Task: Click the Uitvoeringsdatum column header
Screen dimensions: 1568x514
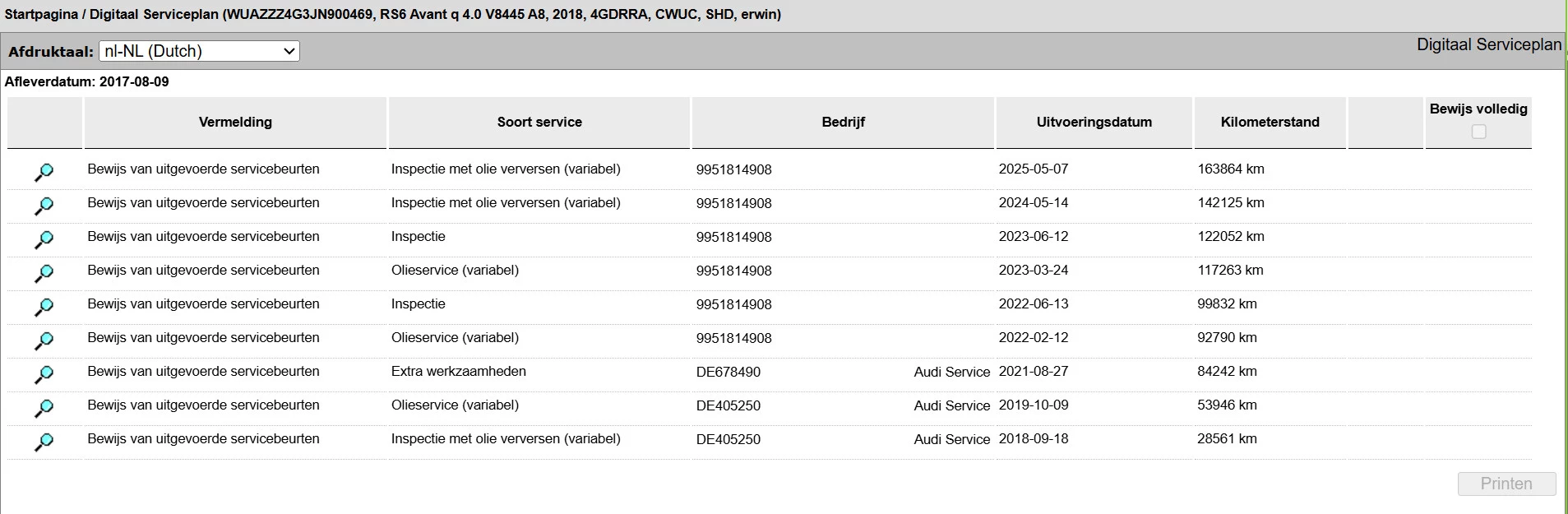Action: (x=1094, y=122)
